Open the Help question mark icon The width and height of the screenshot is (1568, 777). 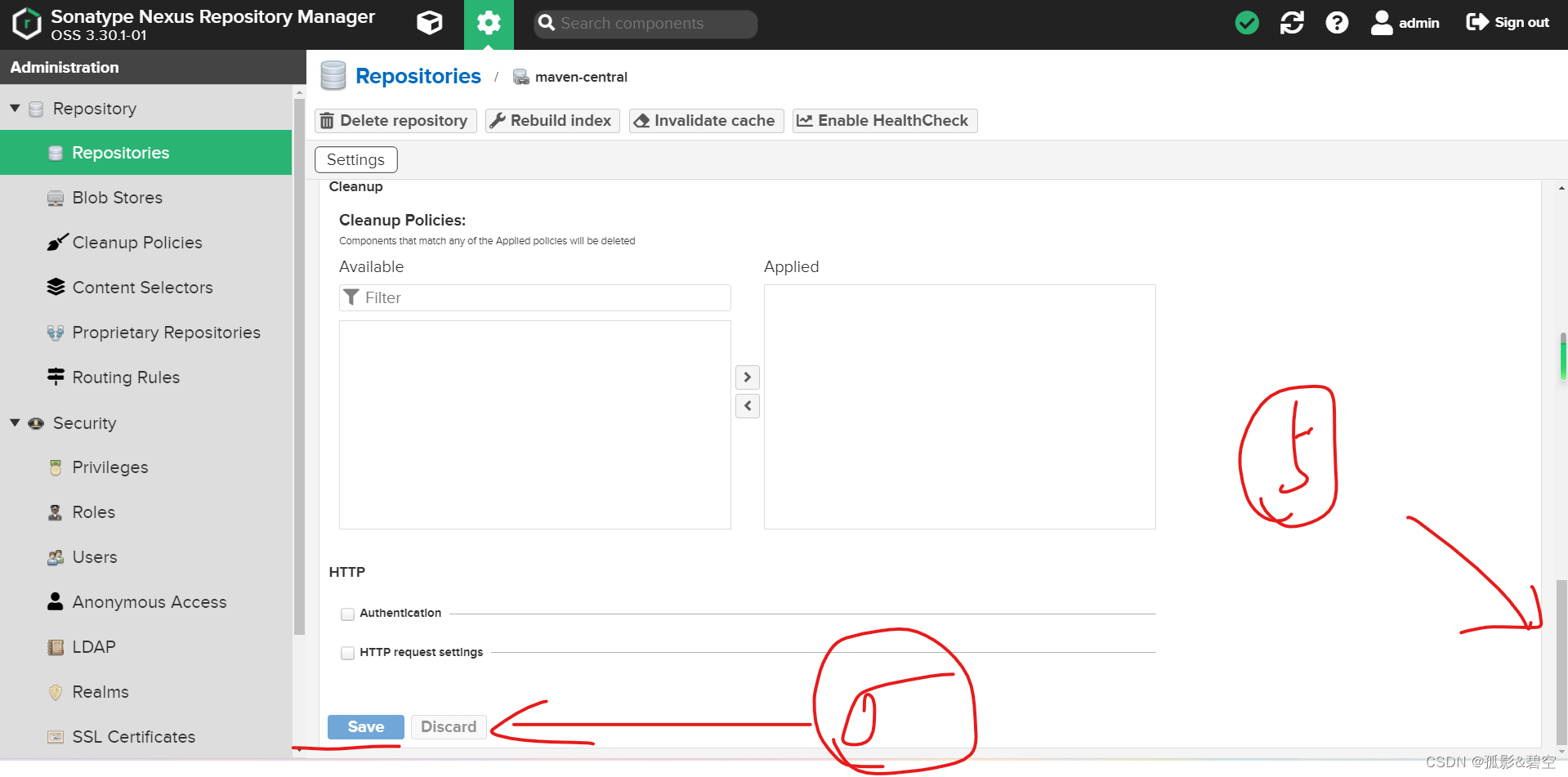coord(1337,23)
